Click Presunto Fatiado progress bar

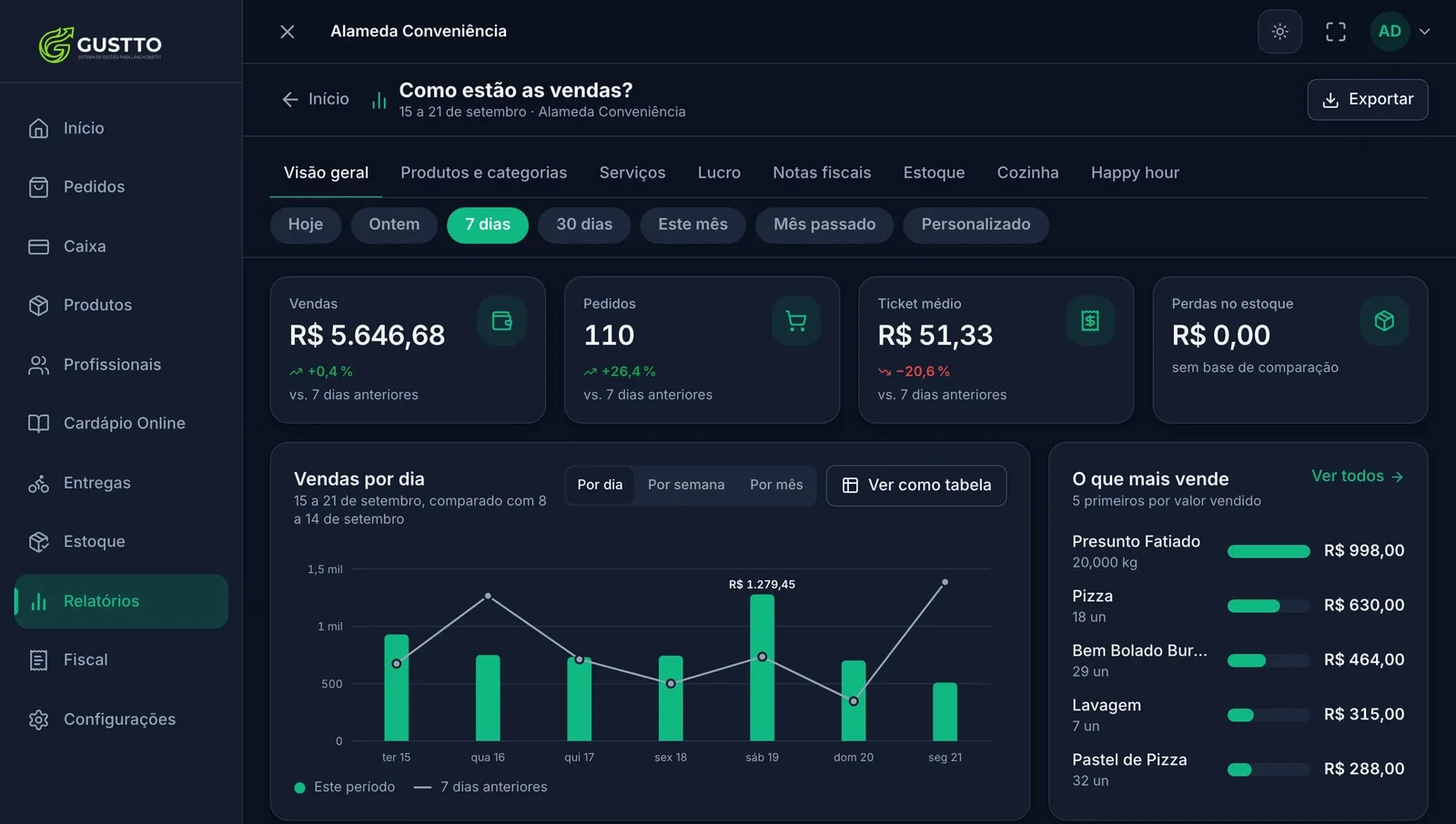[1269, 551]
